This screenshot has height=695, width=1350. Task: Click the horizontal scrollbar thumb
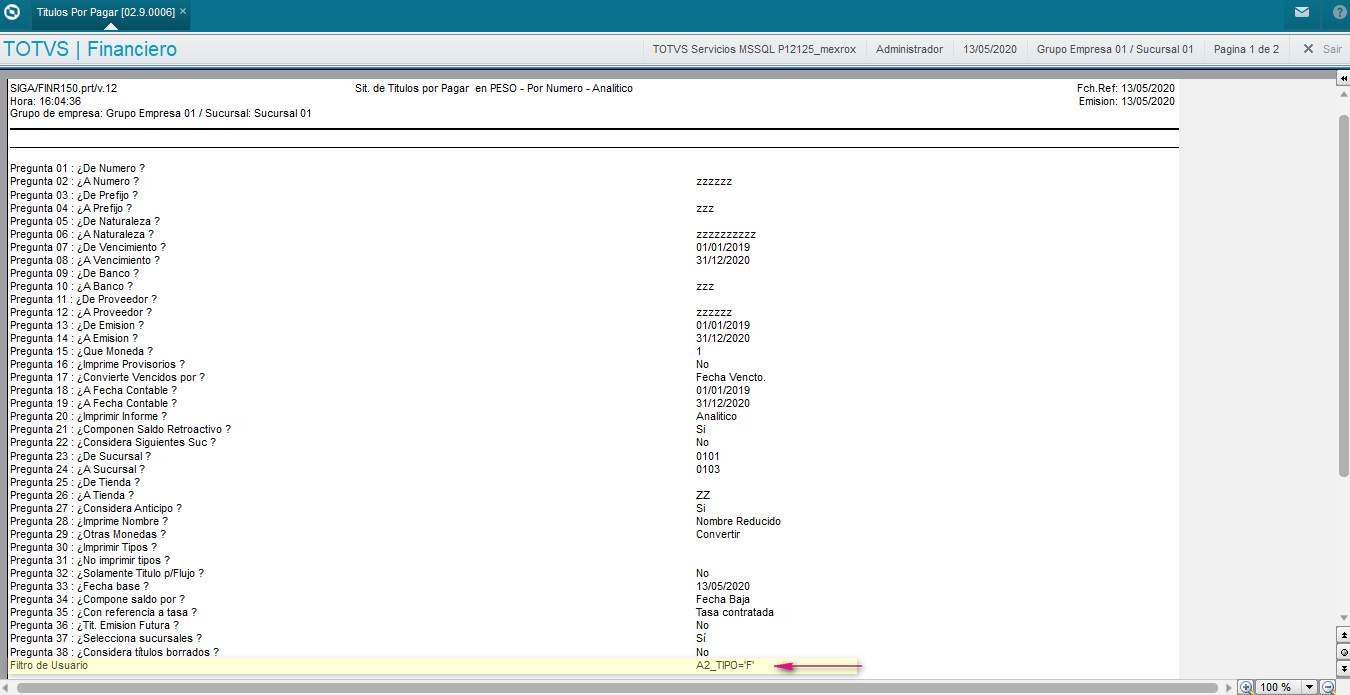coord(618,687)
